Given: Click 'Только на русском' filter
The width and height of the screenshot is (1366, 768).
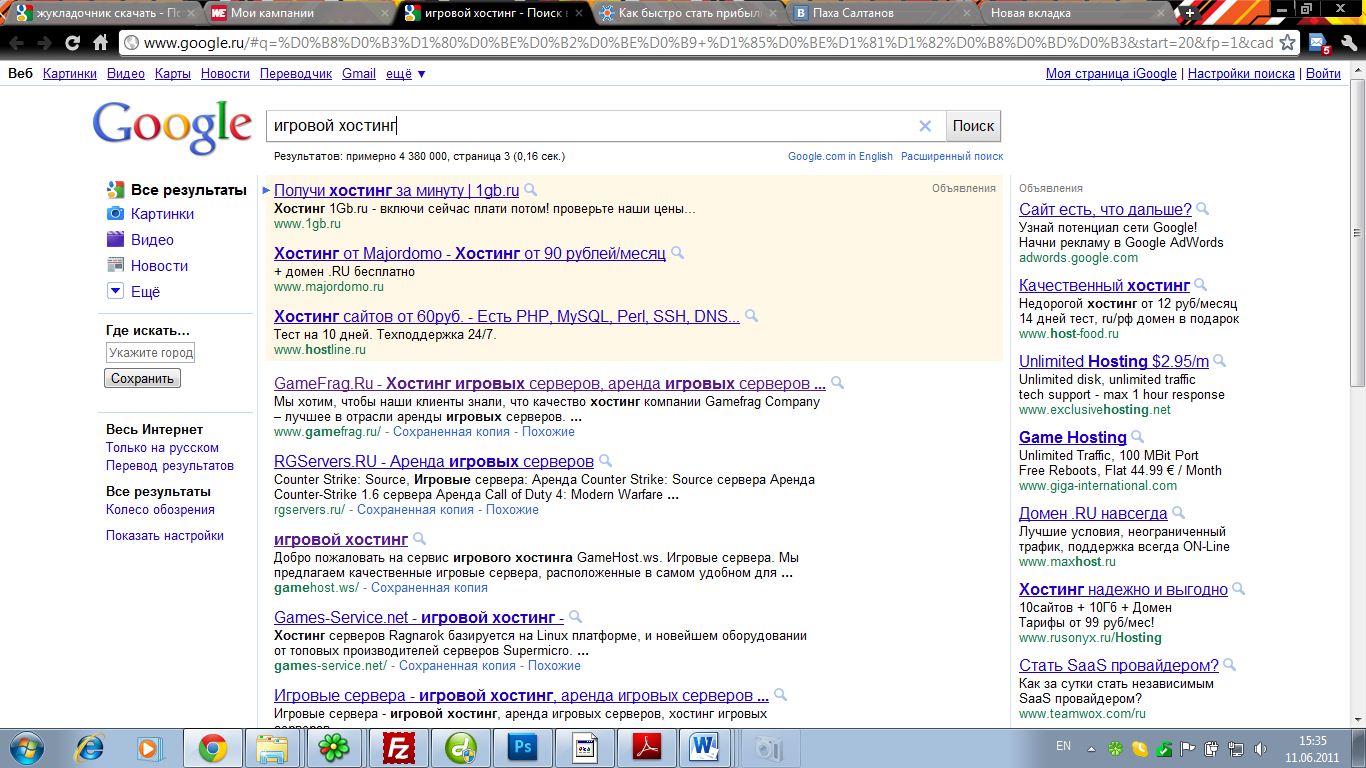Looking at the screenshot, I should pos(162,448).
